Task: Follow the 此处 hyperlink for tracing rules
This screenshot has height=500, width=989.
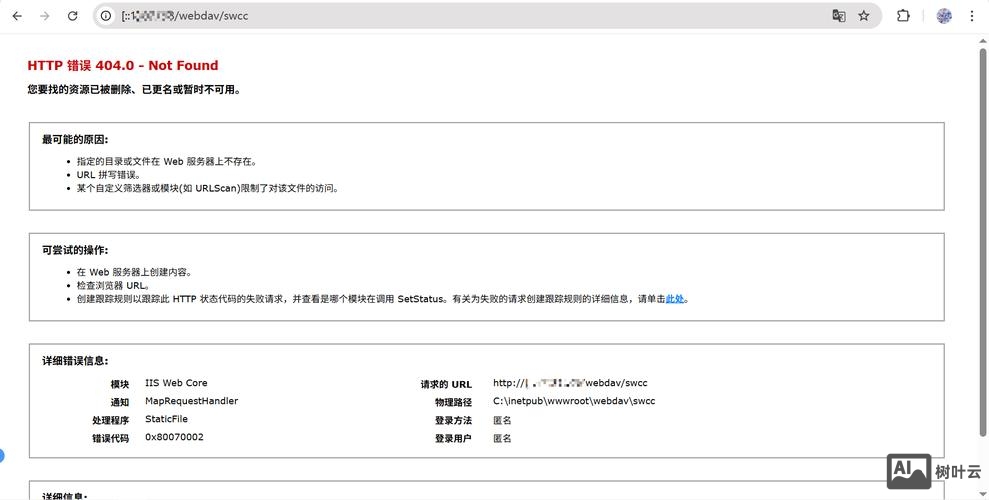Action: click(675, 299)
